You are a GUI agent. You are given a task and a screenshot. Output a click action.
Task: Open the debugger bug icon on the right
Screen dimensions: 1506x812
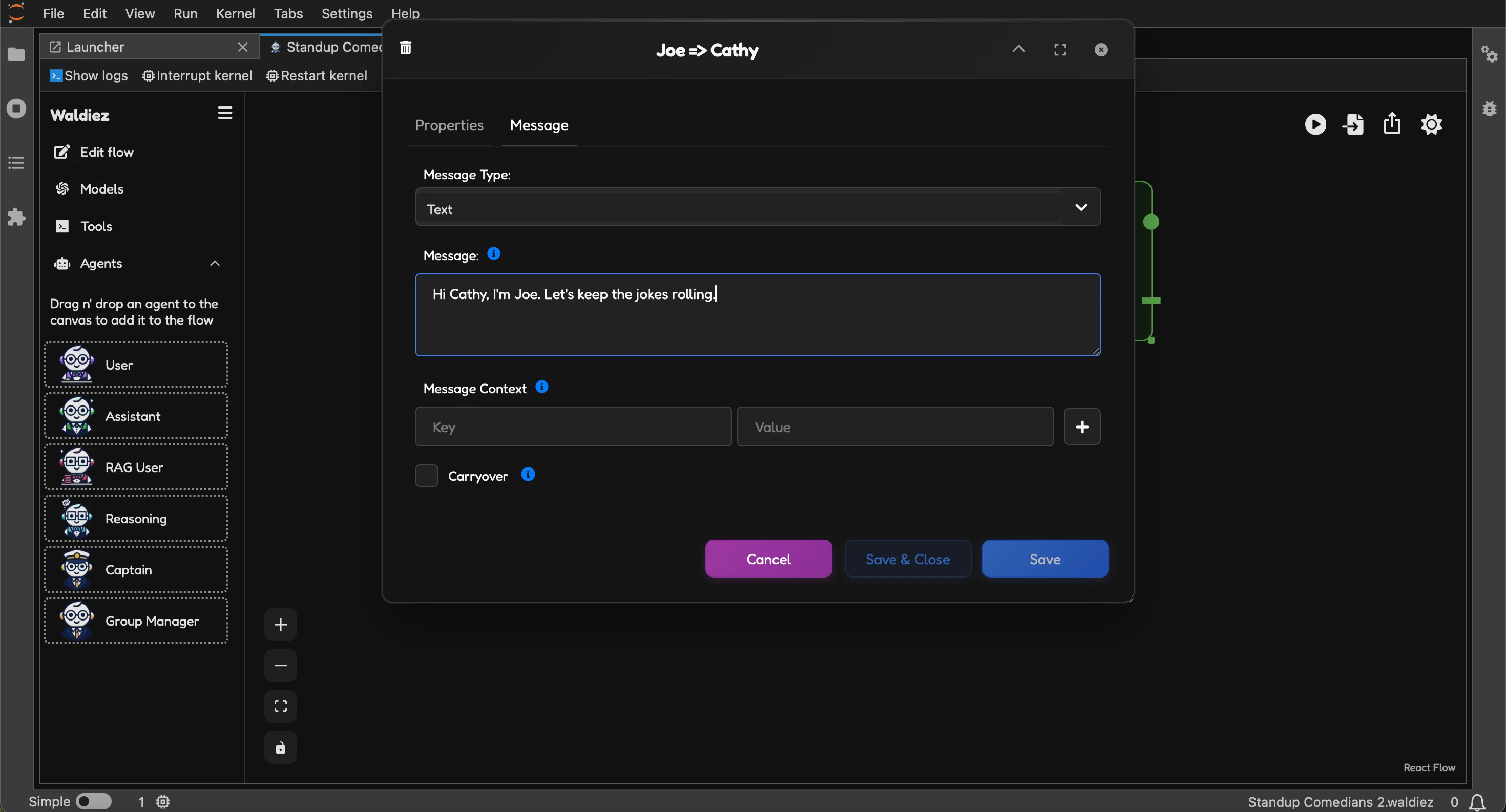click(1490, 108)
